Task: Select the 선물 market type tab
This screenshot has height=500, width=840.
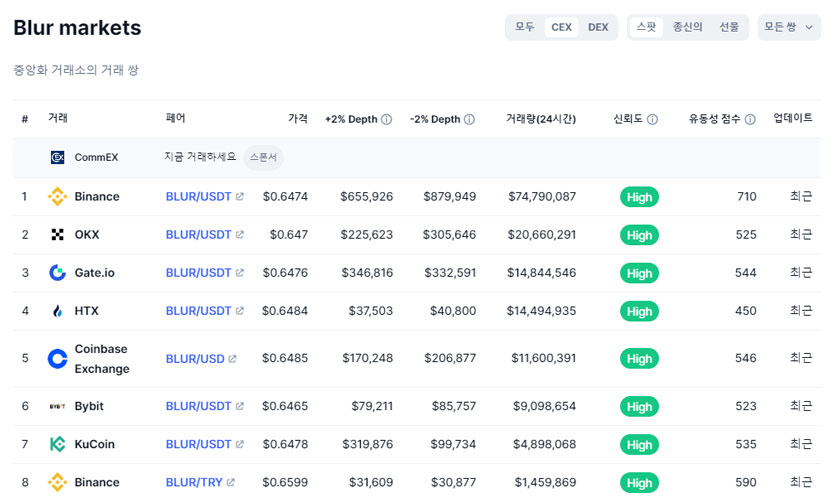Action: coord(729,27)
